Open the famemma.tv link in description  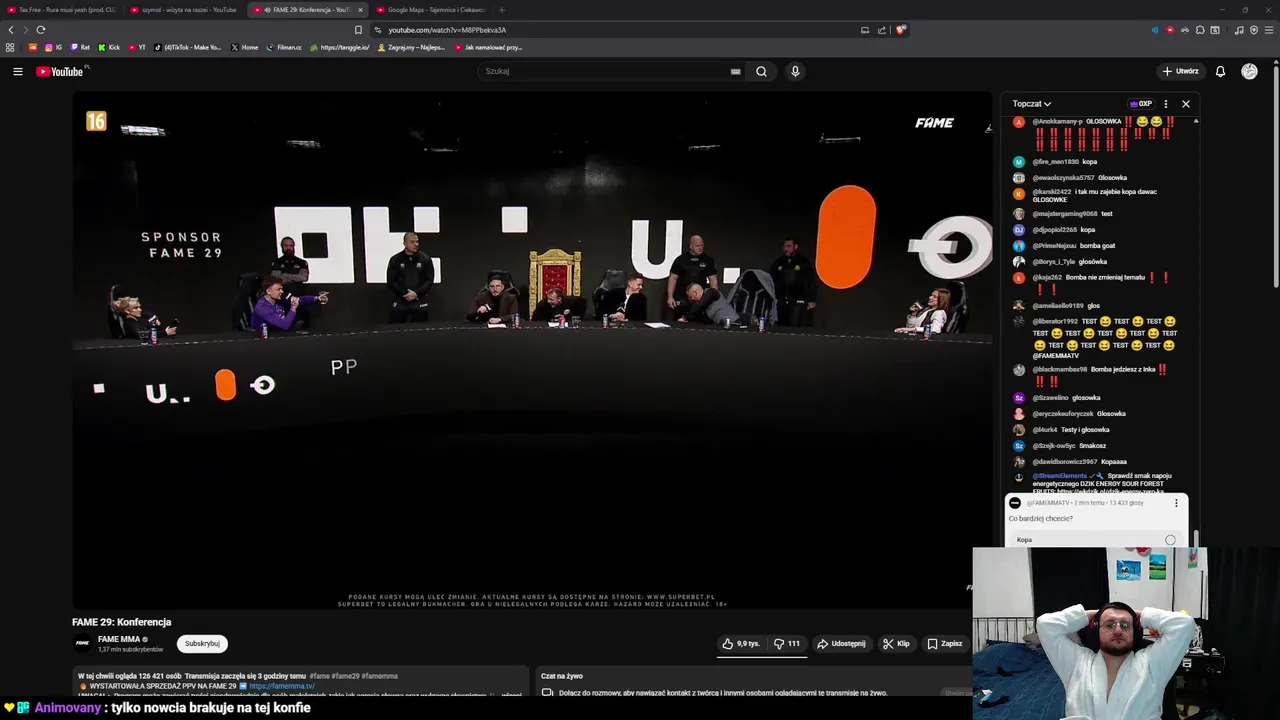[282, 686]
